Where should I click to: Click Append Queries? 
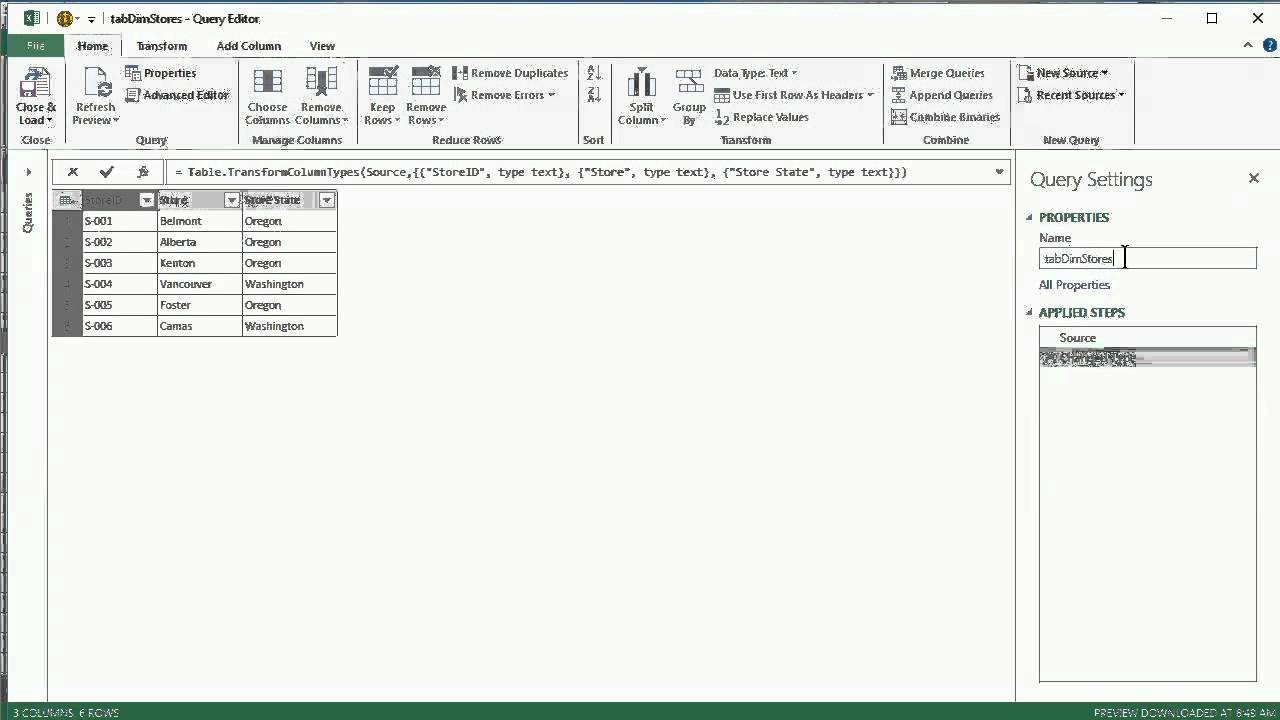click(x=941, y=95)
